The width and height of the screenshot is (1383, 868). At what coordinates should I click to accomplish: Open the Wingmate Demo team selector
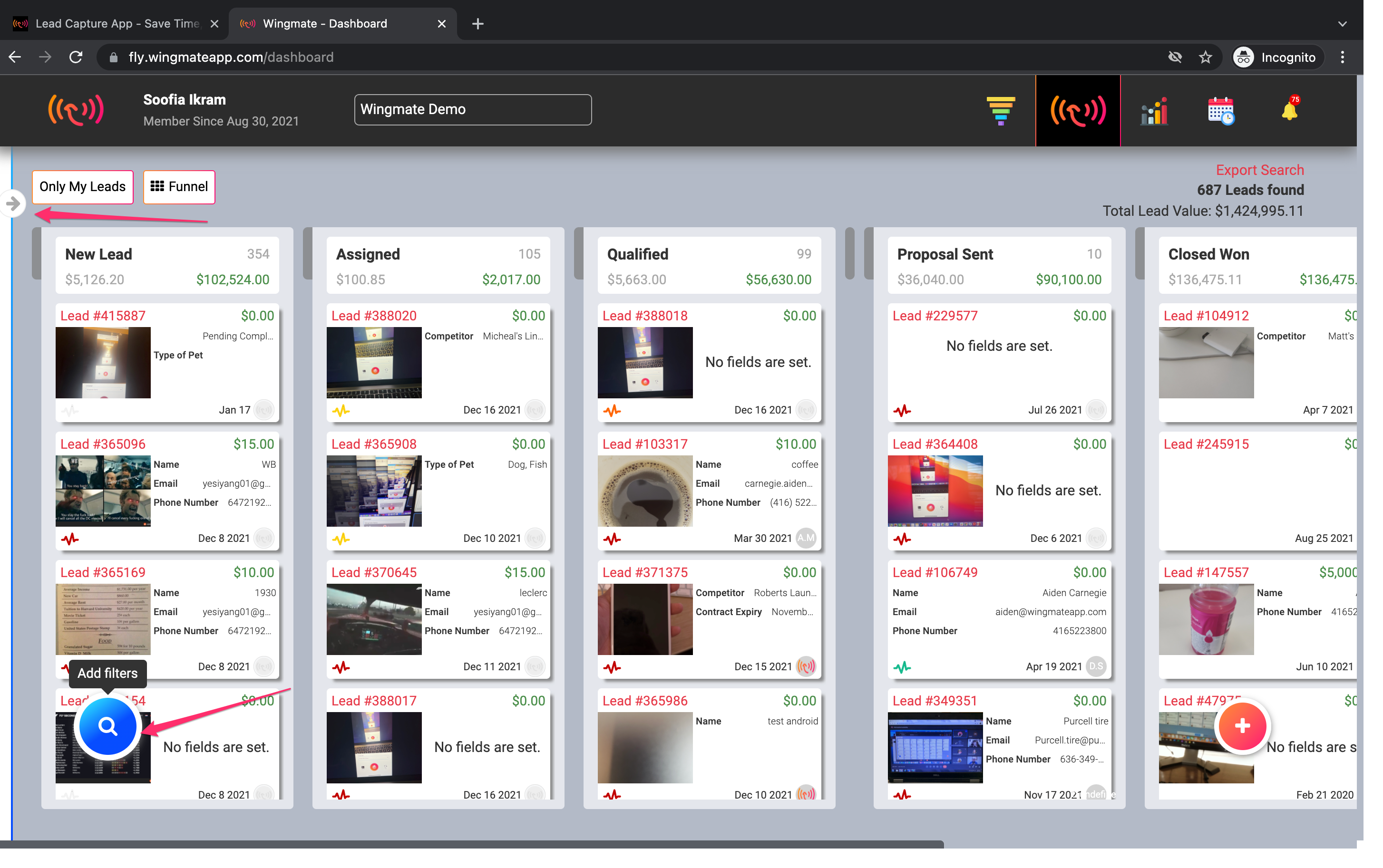click(473, 110)
